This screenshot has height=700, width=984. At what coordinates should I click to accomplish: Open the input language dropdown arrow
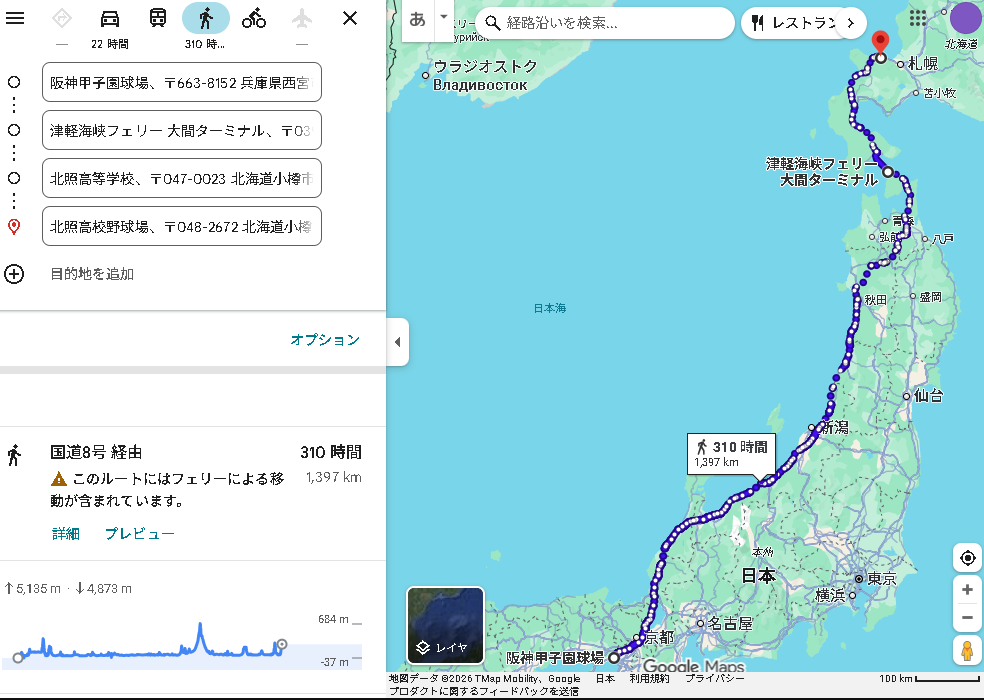(444, 18)
